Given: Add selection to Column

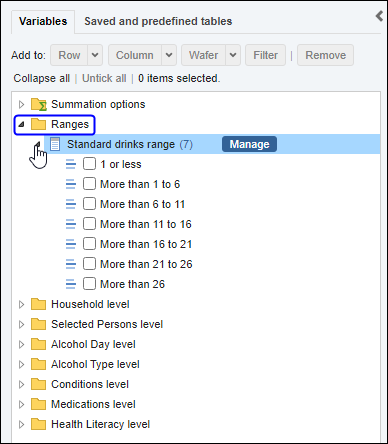Looking at the screenshot, I should coord(135,55).
